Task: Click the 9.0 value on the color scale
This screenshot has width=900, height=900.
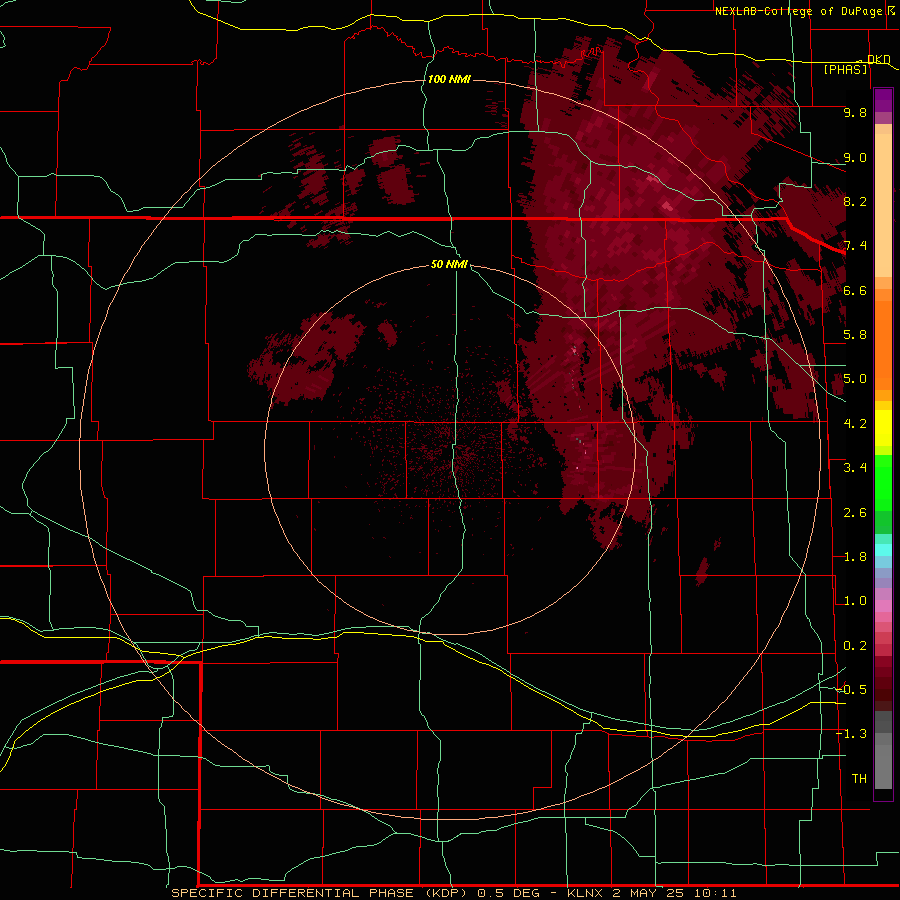Action: 855,157
